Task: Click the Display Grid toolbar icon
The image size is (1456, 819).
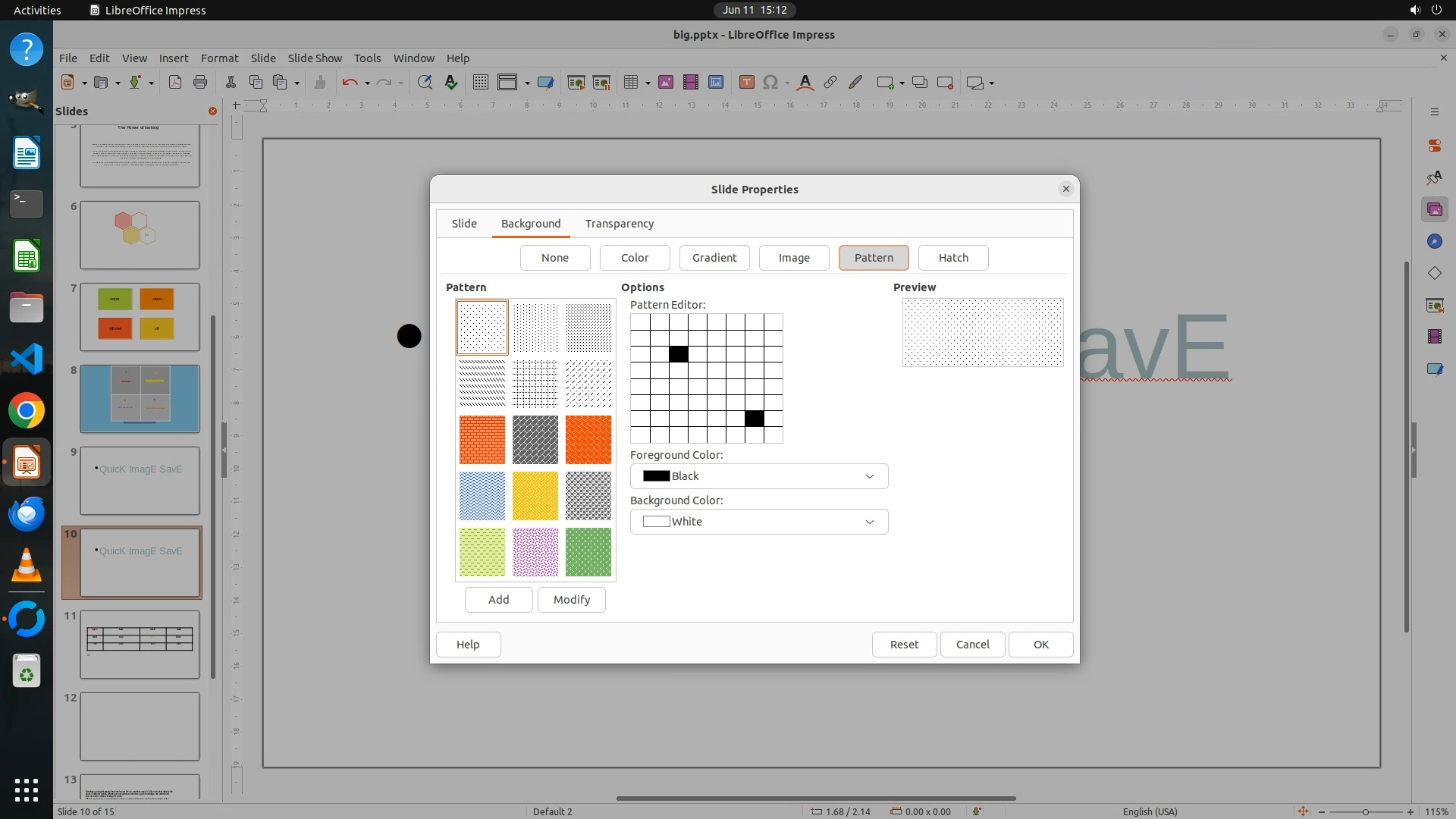Action: coord(480,83)
